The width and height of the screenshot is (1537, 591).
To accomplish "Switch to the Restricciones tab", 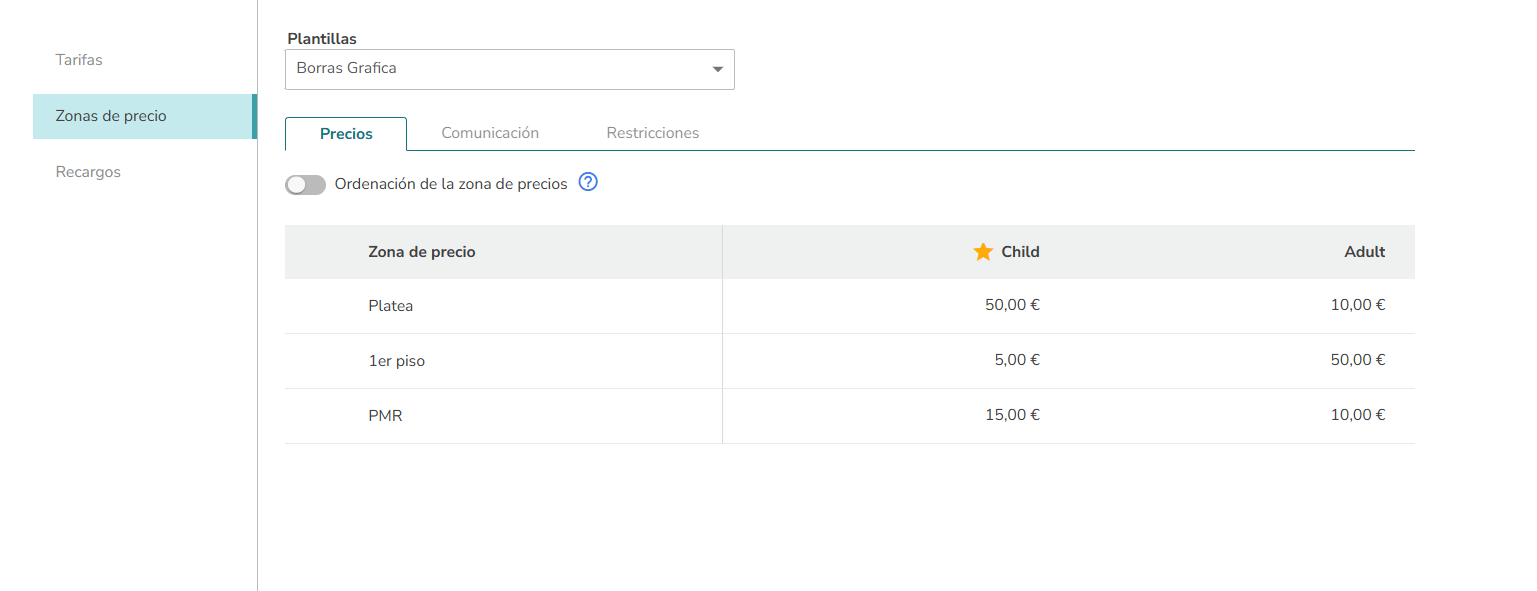I will point(653,133).
